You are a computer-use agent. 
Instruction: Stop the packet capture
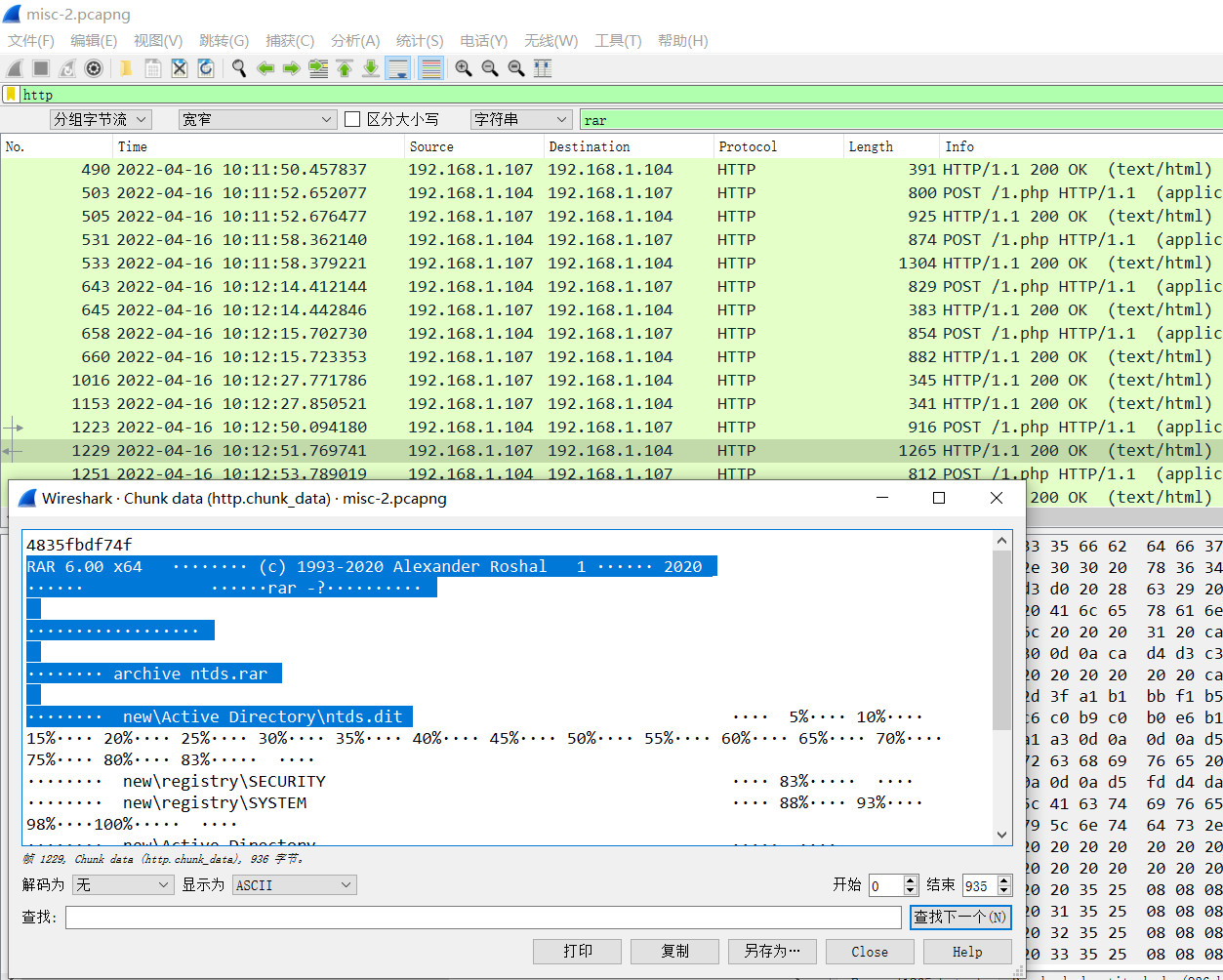41,68
